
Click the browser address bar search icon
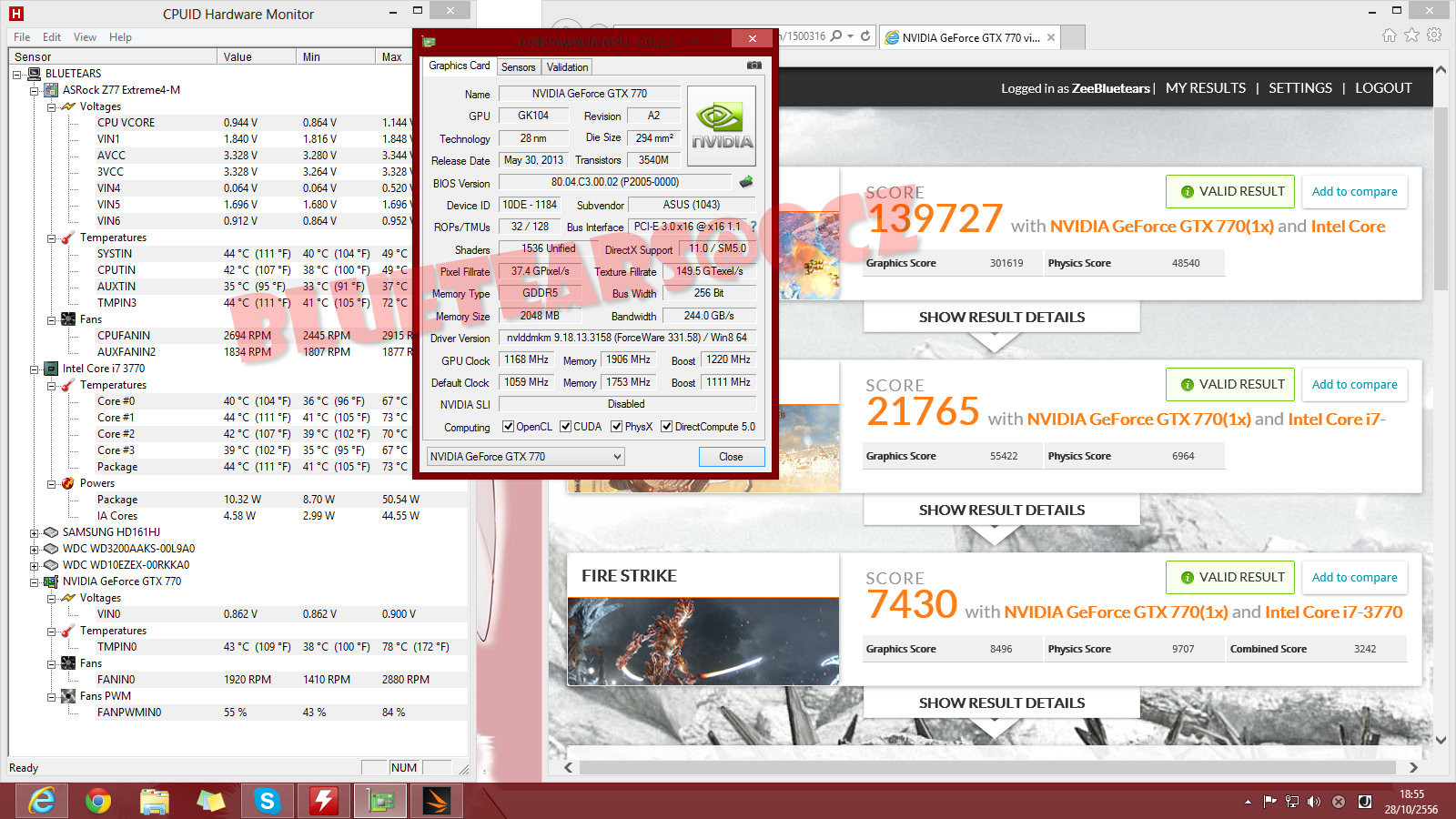pyautogui.click(x=836, y=36)
